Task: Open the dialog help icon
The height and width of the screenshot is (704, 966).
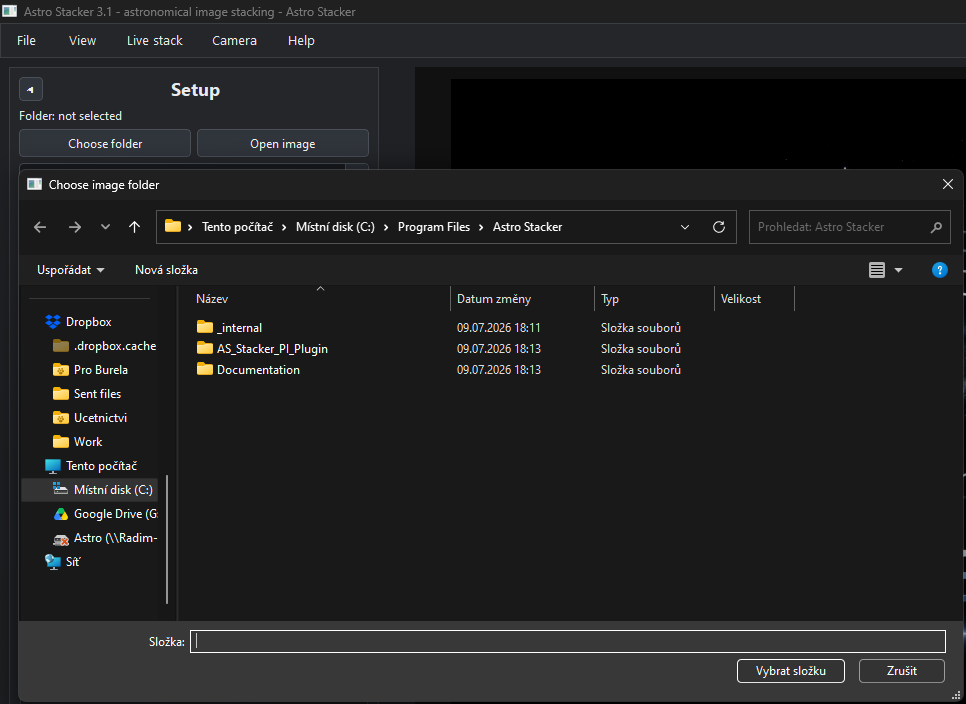Action: coord(940,270)
